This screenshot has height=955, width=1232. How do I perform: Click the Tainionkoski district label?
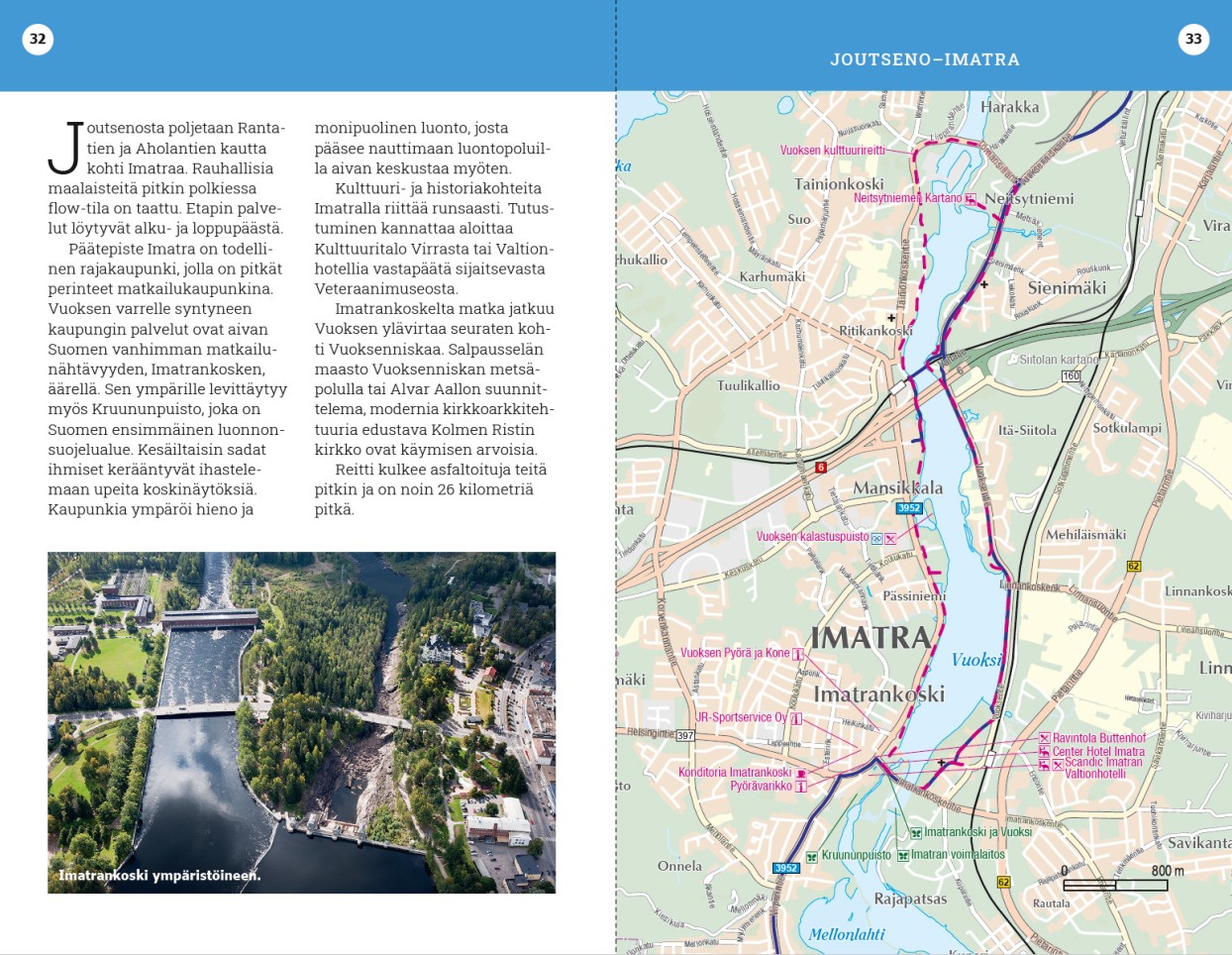point(839,184)
